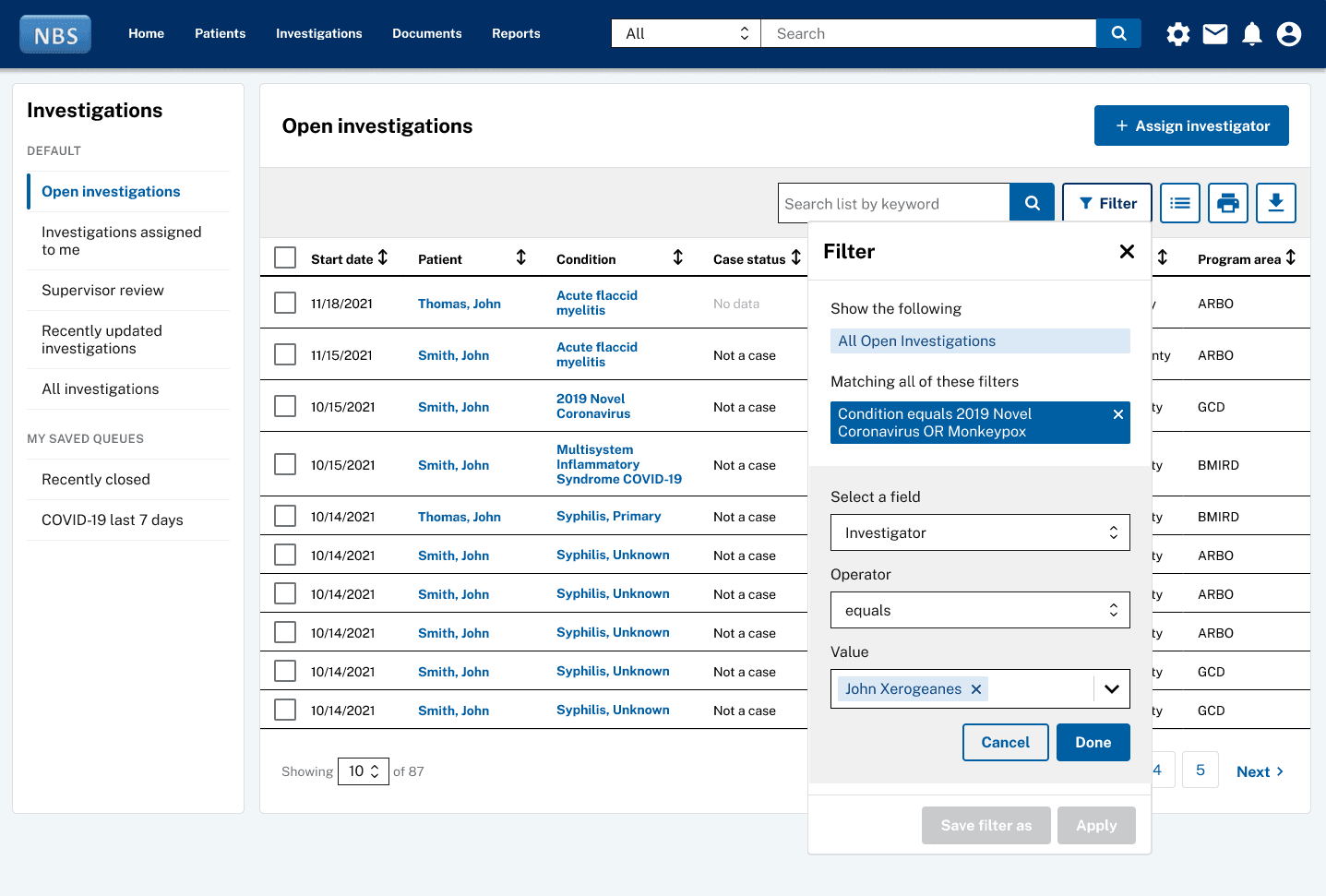Change the rows showing 10 dropdown
This screenshot has height=896, width=1326.
(364, 771)
